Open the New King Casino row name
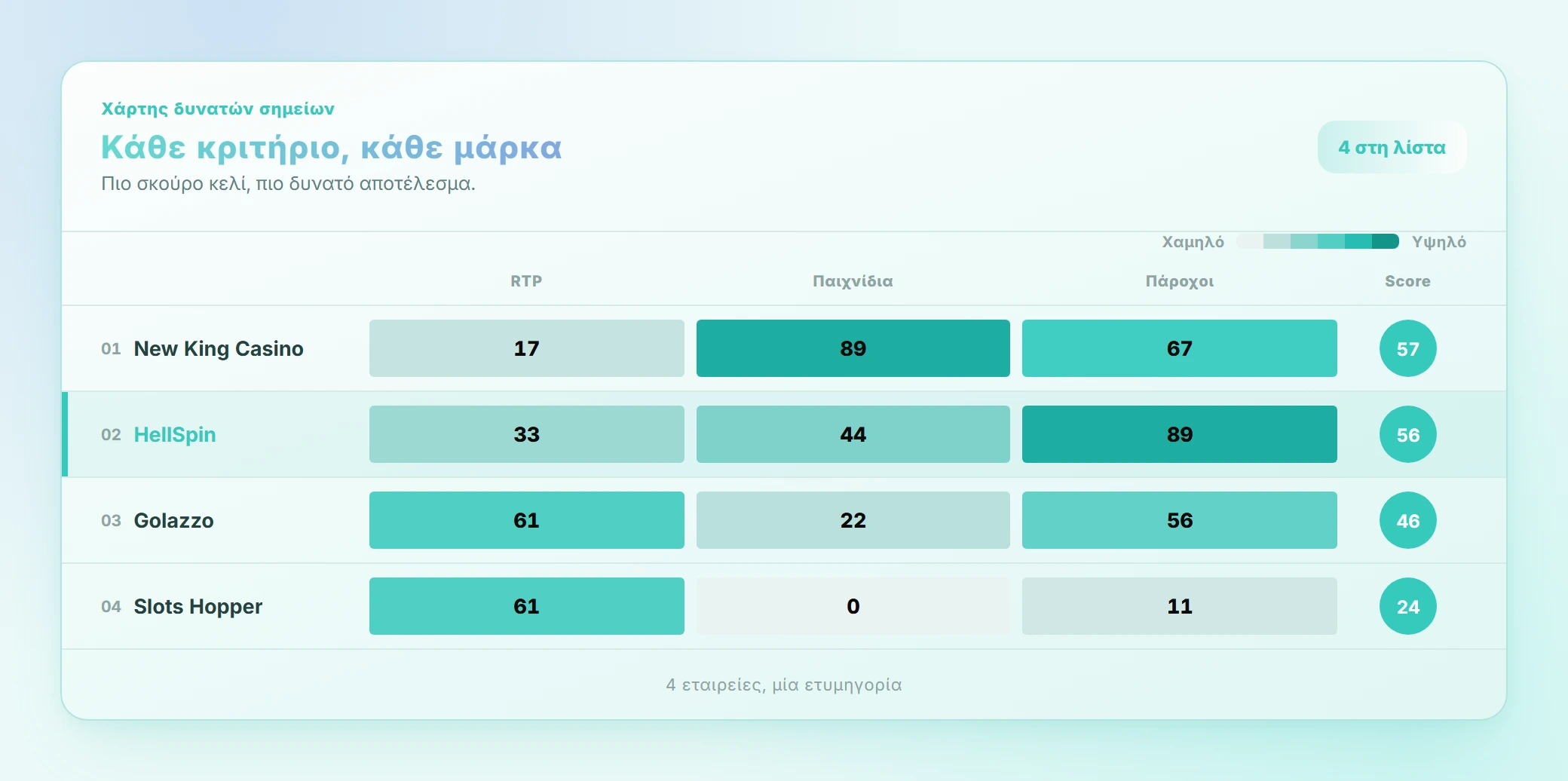1568x781 pixels. (x=219, y=348)
